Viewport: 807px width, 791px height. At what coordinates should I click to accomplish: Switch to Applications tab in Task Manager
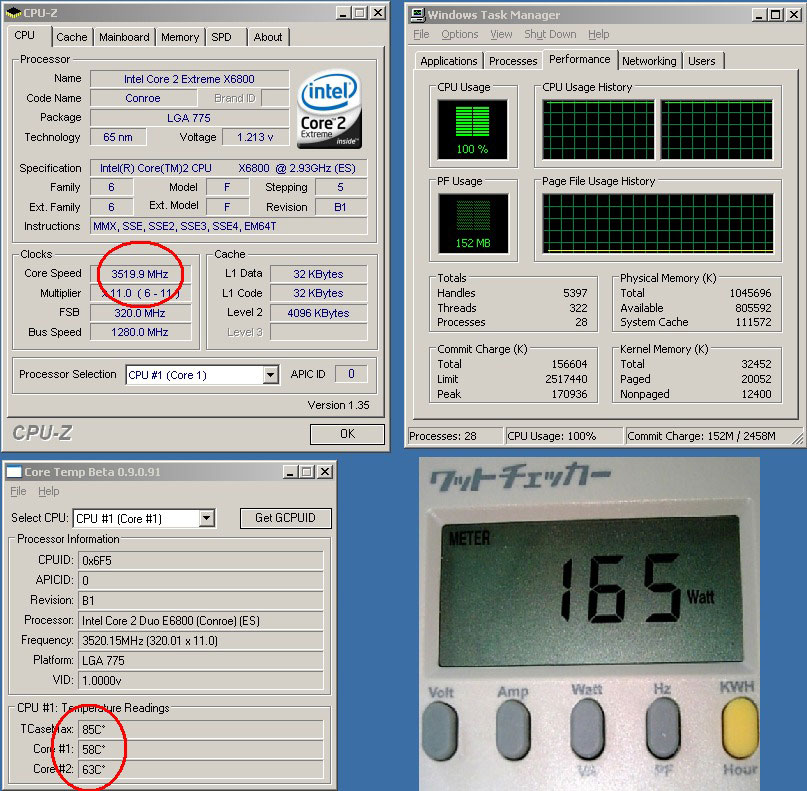coord(449,61)
